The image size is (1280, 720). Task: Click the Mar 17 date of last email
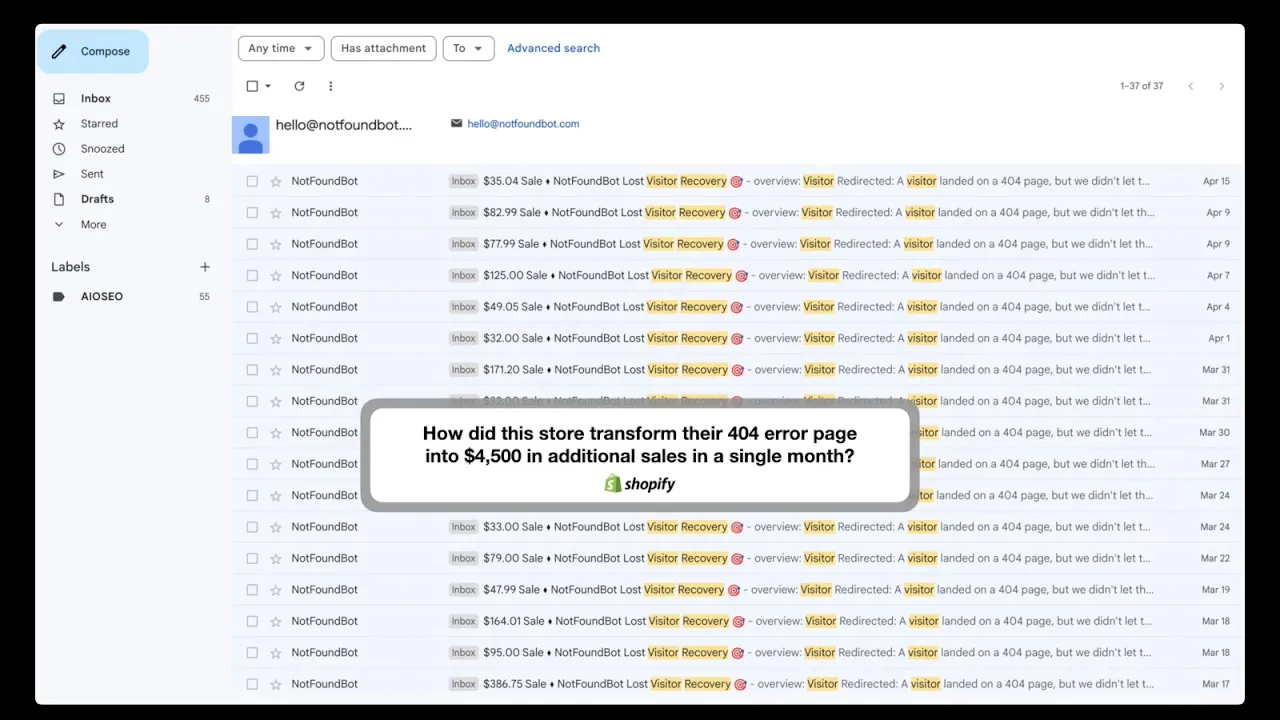[x=1216, y=684]
